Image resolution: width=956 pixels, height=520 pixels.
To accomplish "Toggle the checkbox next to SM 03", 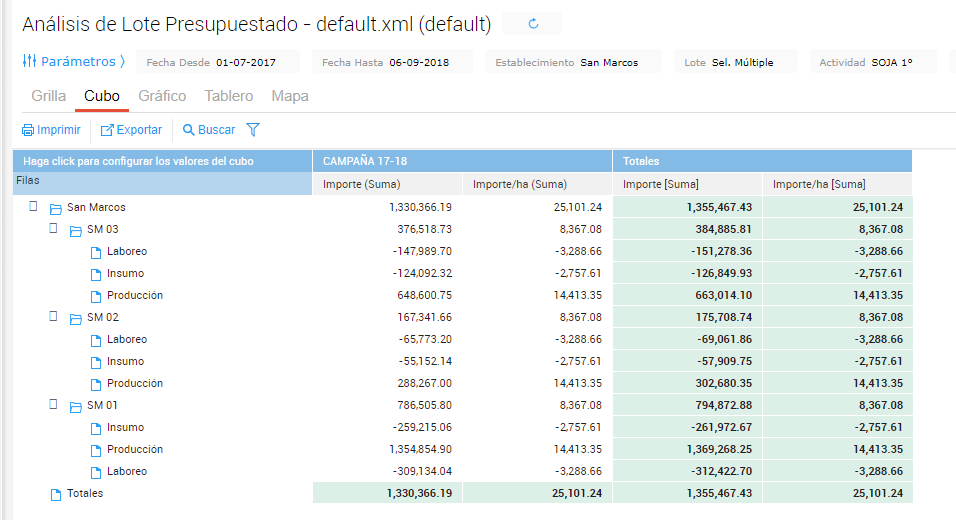I will [x=54, y=229].
